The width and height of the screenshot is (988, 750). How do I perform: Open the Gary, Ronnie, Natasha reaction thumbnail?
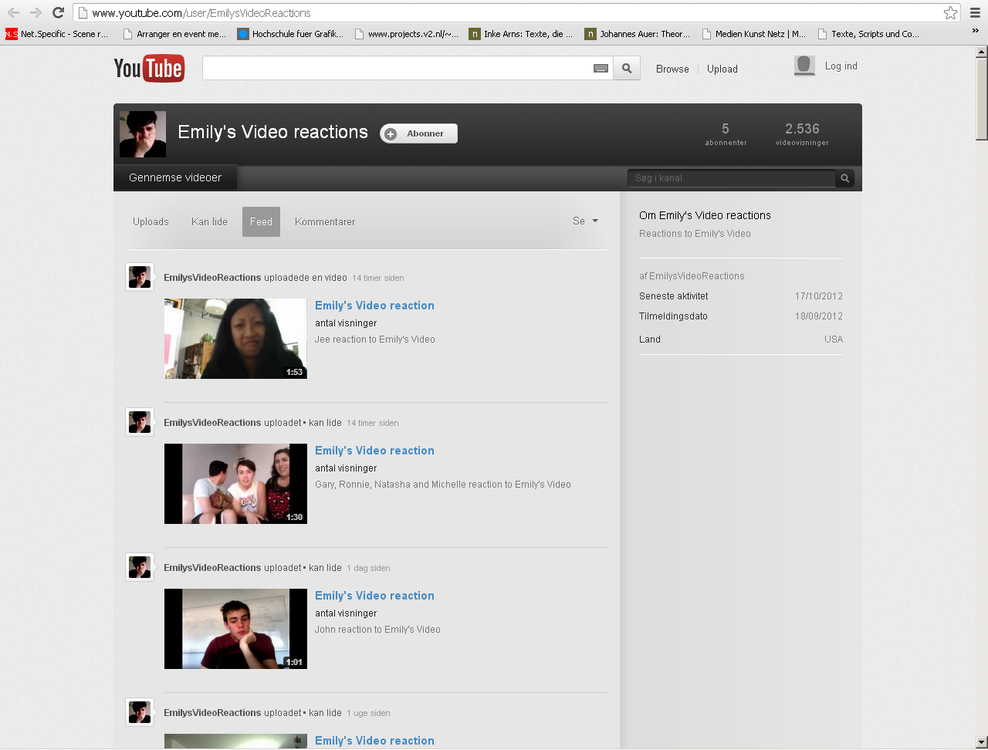[236, 483]
